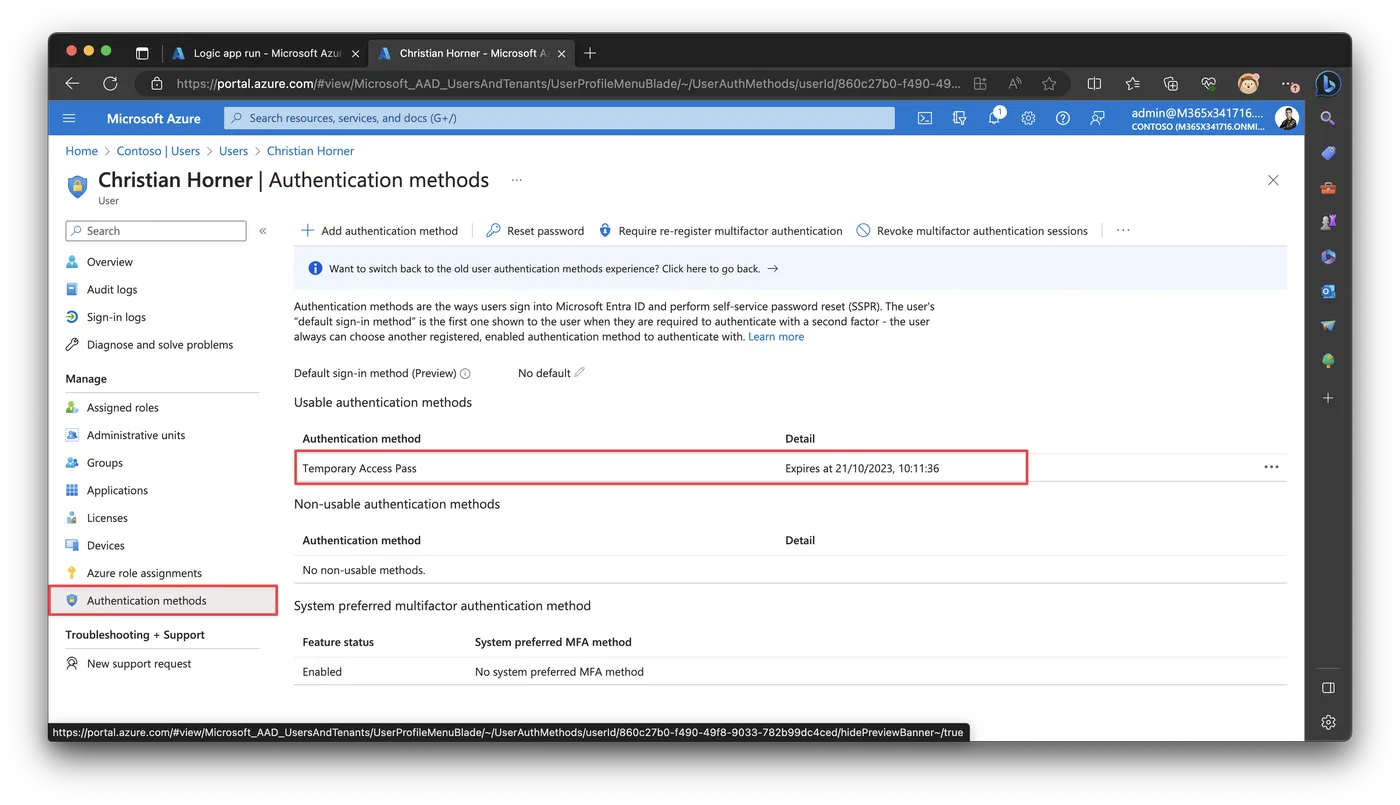The width and height of the screenshot is (1400, 805).
Task: Toggle the Edge sidebar panel layout icon
Action: pyautogui.click(x=1328, y=688)
